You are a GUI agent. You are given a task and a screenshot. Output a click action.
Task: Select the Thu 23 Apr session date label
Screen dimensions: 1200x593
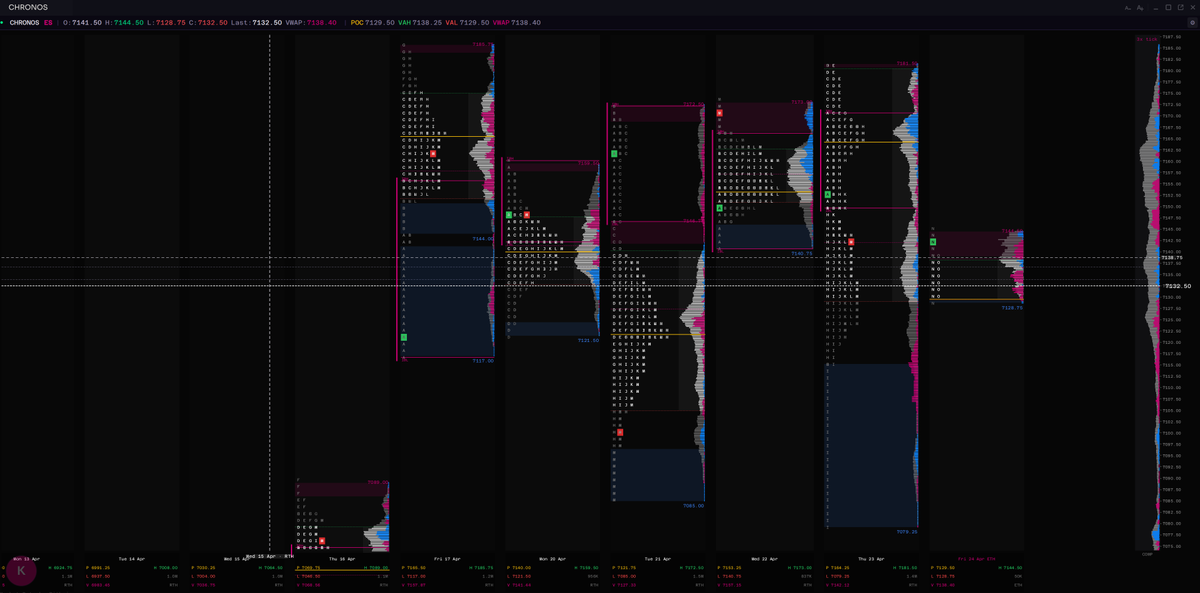[x=869, y=559]
